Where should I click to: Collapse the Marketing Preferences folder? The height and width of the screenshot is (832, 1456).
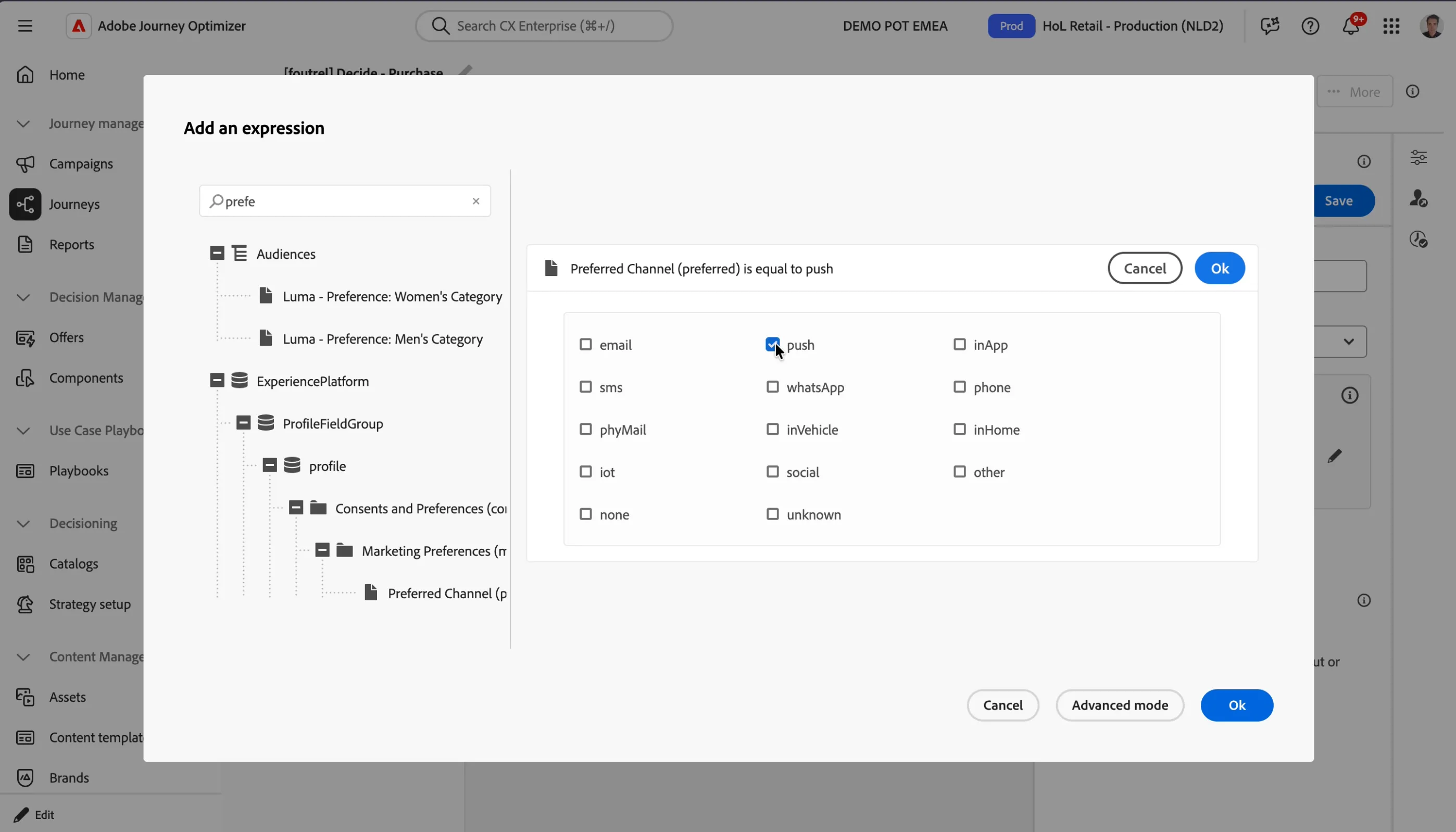point(322,550)
